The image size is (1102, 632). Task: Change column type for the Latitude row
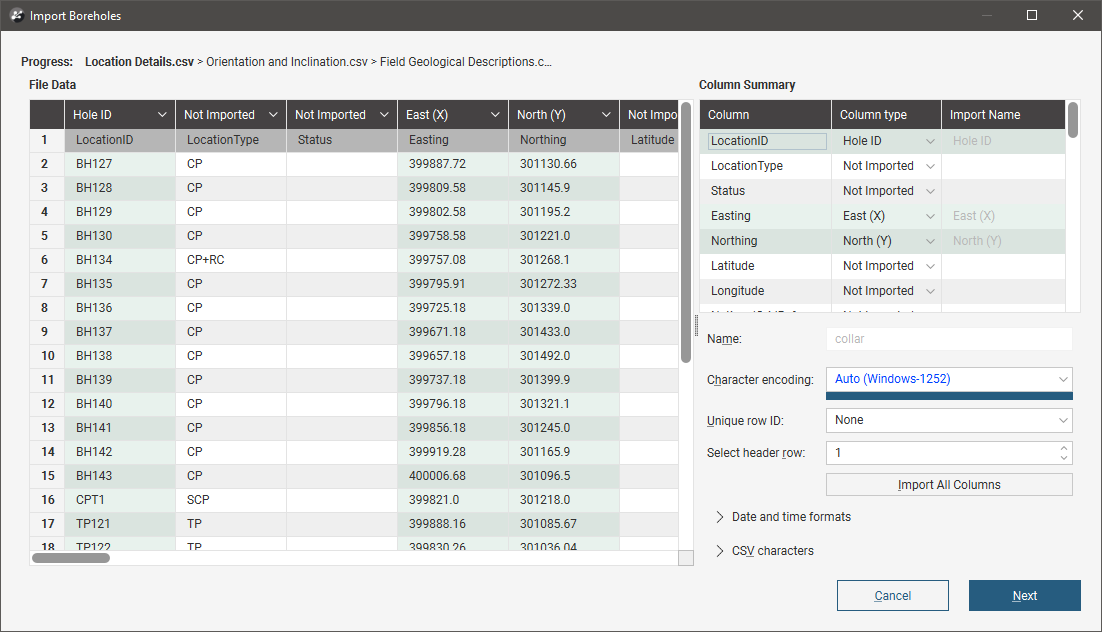(886, 266)
